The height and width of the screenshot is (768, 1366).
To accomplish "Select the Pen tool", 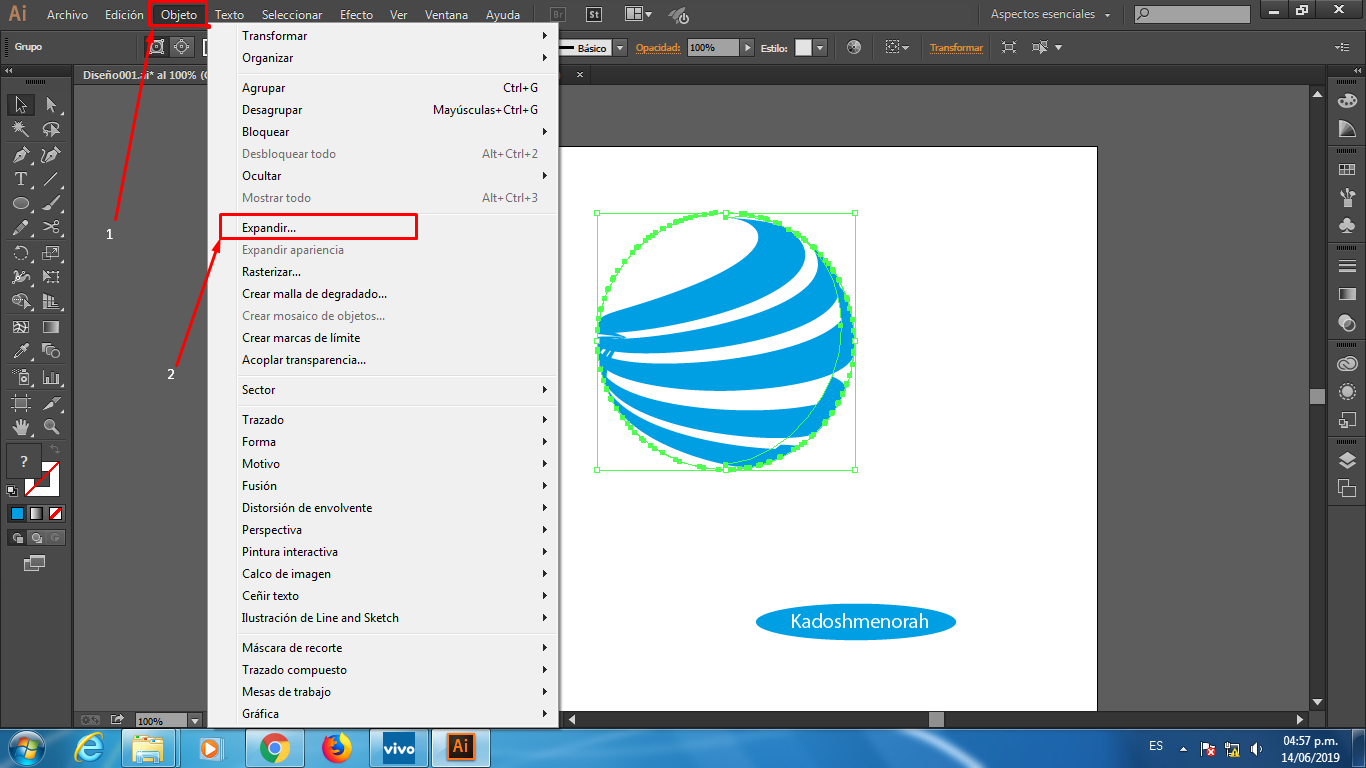I will tap(21, 155).
